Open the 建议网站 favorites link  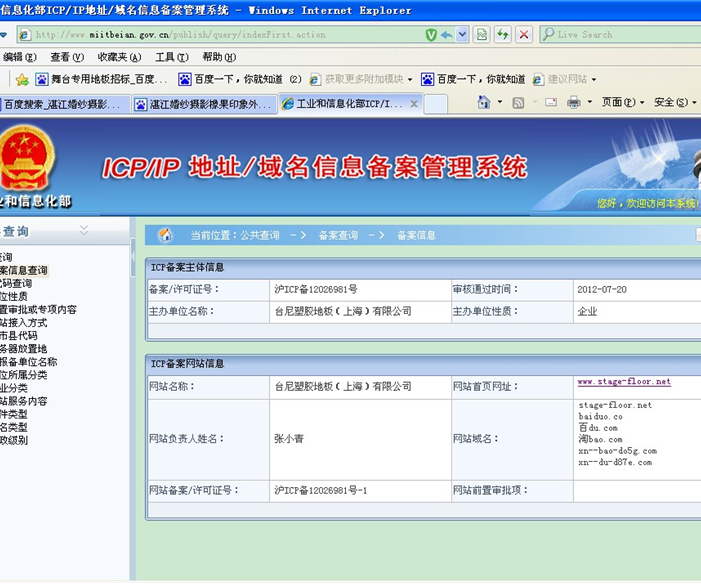[x=560, y=80]
